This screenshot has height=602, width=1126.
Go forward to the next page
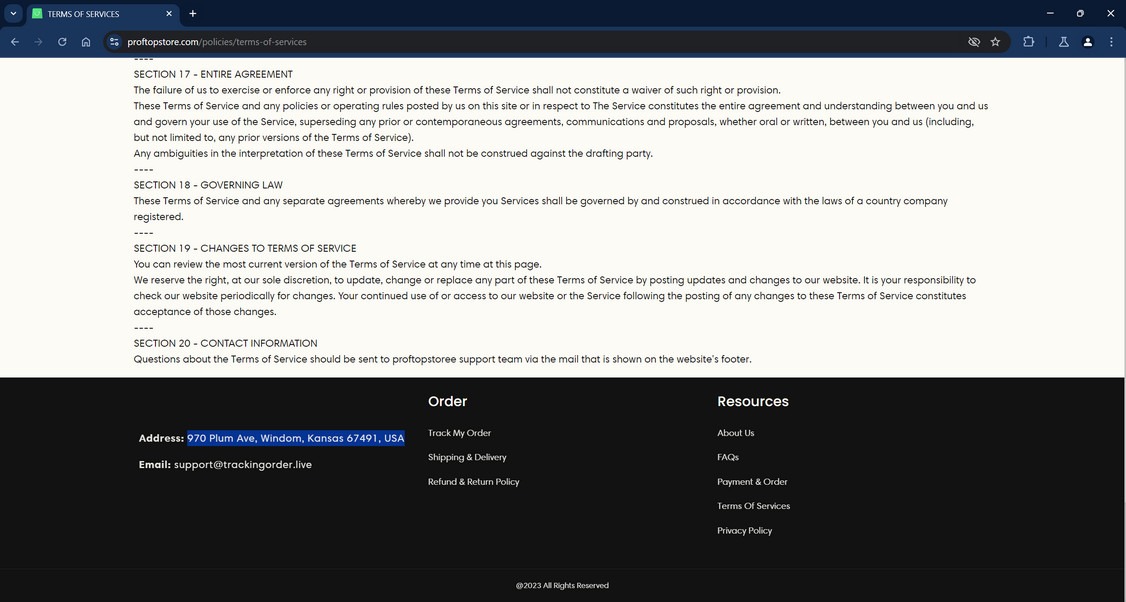click(x=39, y=42)
